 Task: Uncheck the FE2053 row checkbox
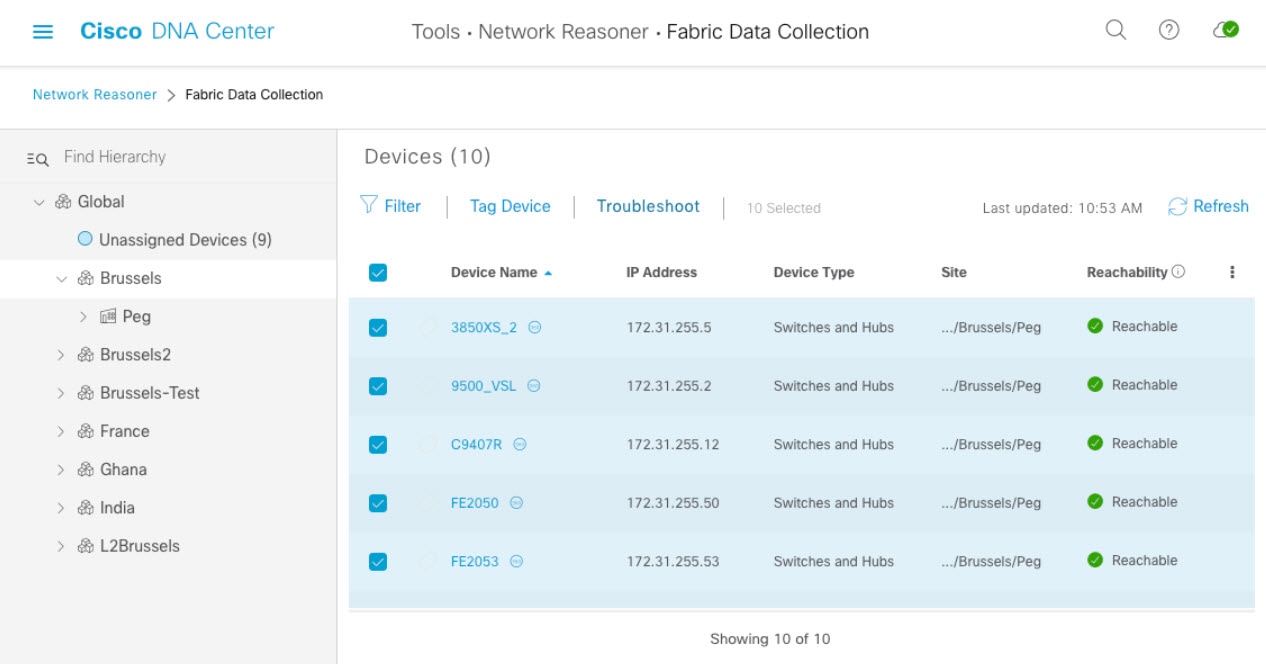click(378, 562)
